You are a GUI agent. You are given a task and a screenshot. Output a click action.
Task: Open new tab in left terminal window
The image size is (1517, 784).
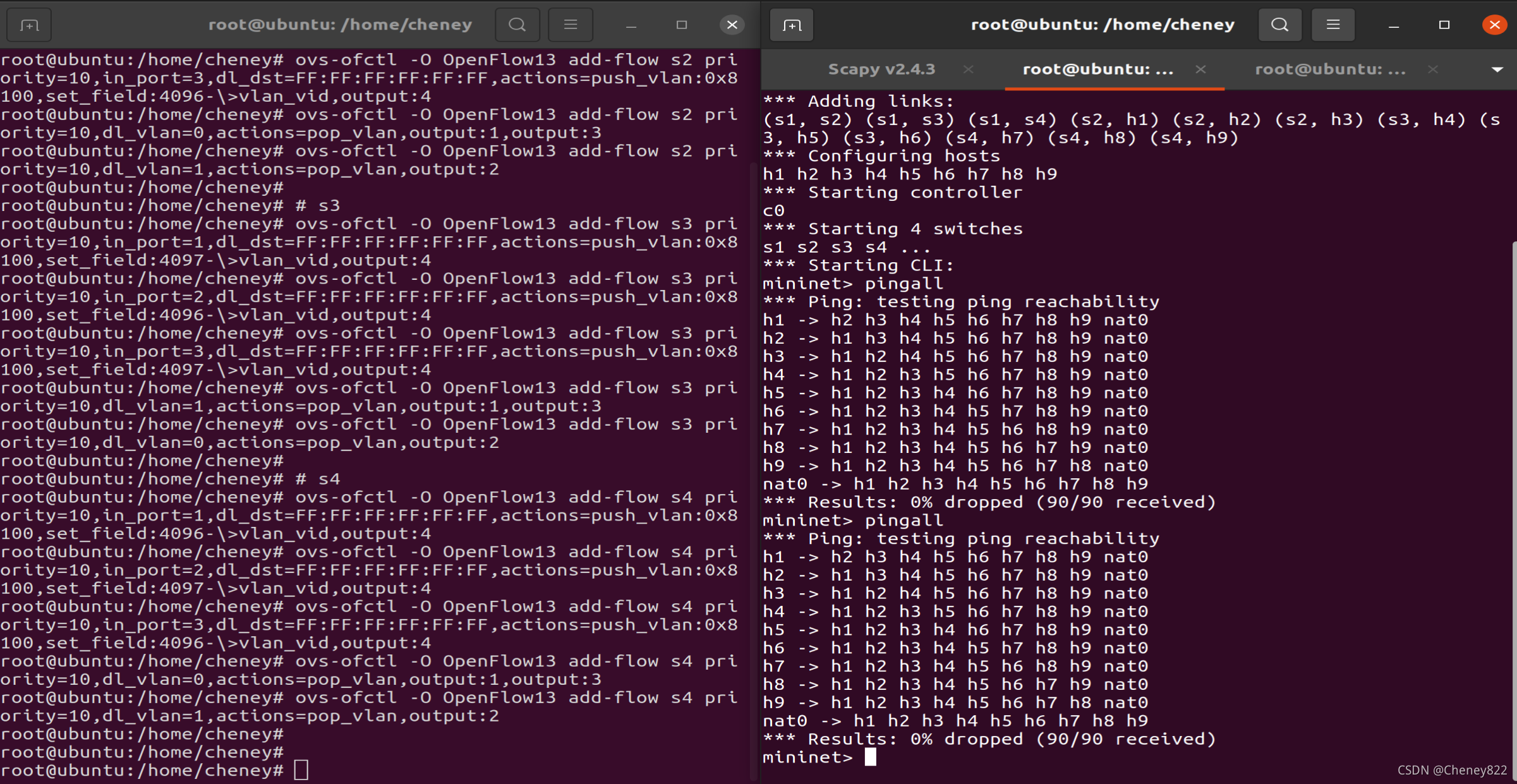pos(29,25)
